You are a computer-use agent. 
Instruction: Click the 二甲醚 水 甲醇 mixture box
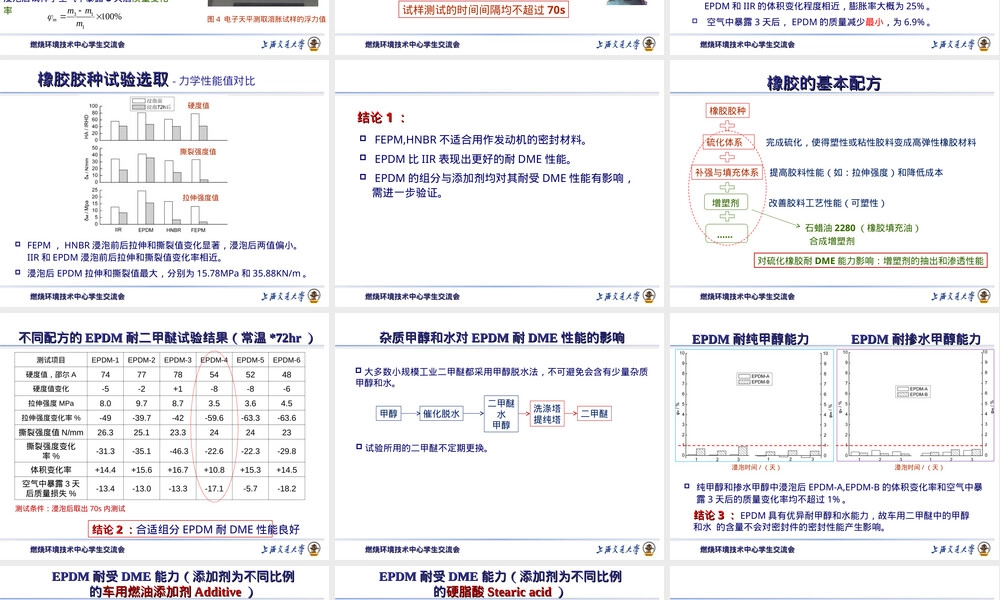tap(501, 414)
